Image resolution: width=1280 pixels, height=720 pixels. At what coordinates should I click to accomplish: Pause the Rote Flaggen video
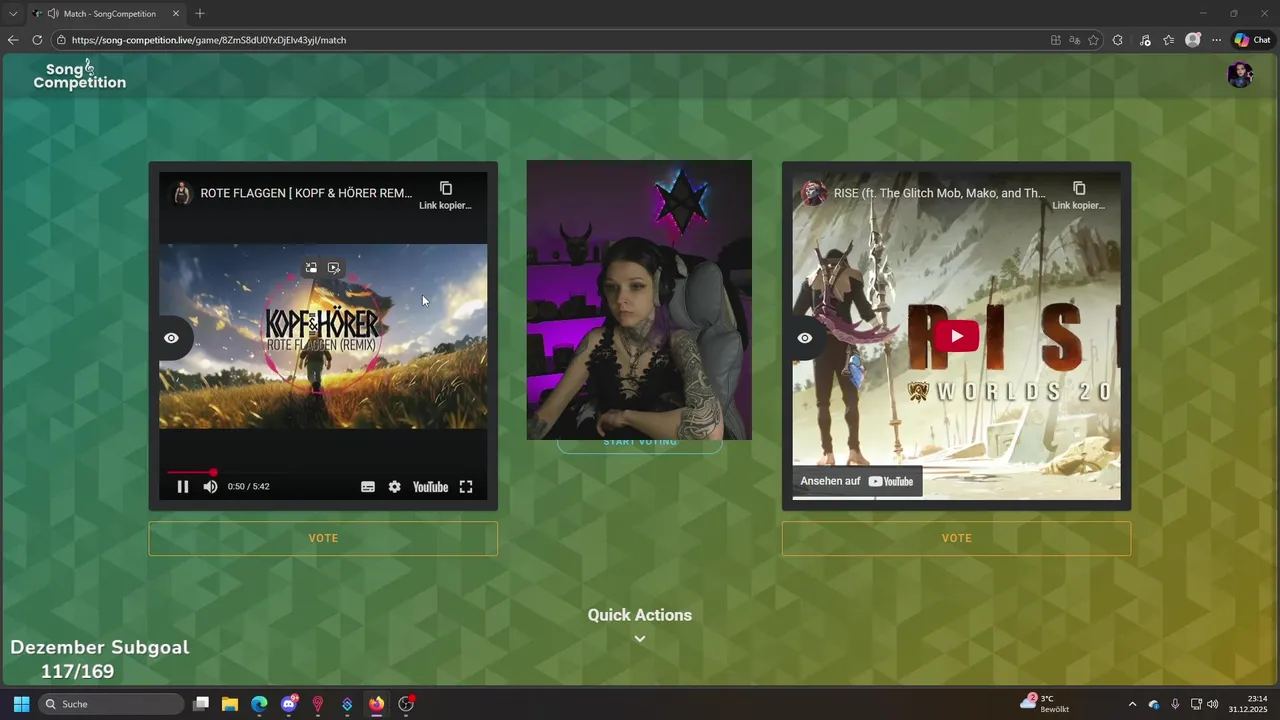(x=183, y=487)
